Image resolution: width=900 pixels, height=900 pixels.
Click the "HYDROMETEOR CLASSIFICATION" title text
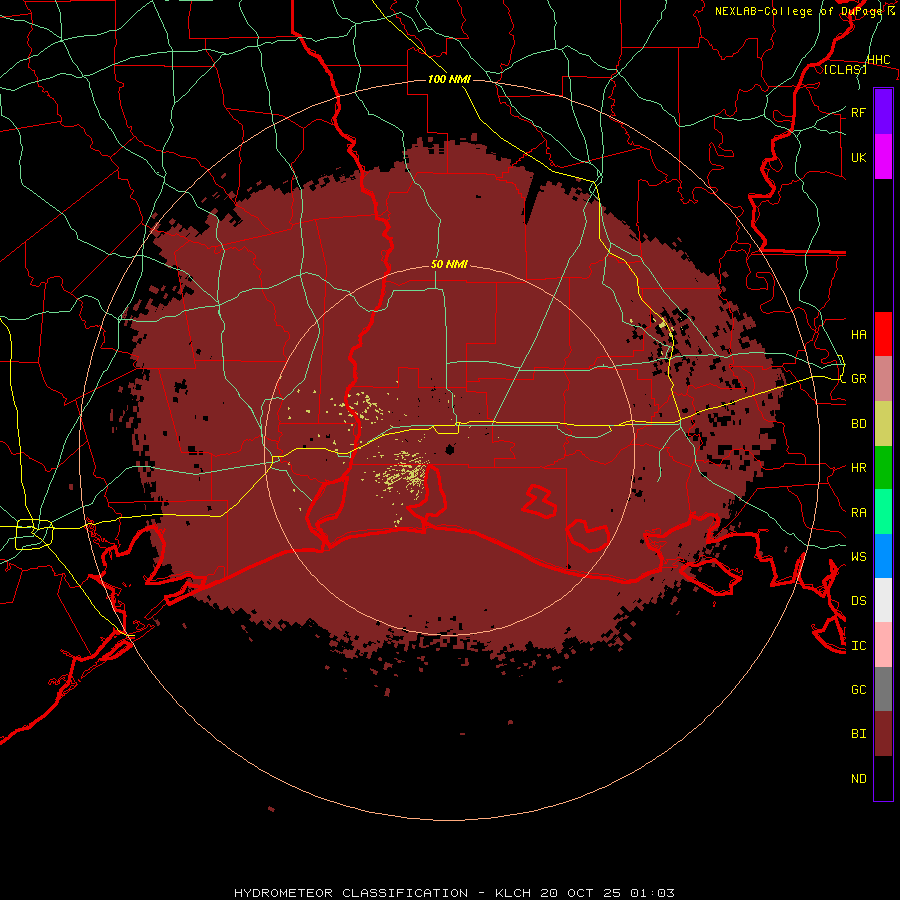[351, 893]
